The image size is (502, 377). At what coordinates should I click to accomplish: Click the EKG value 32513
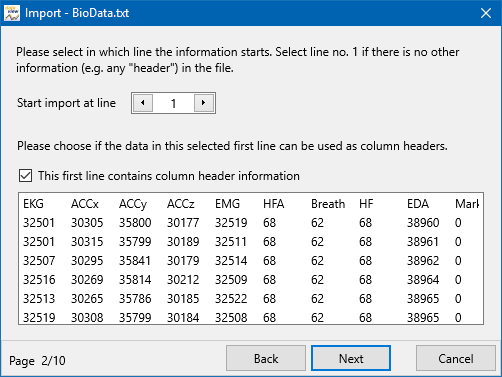(x=39, y=298)
